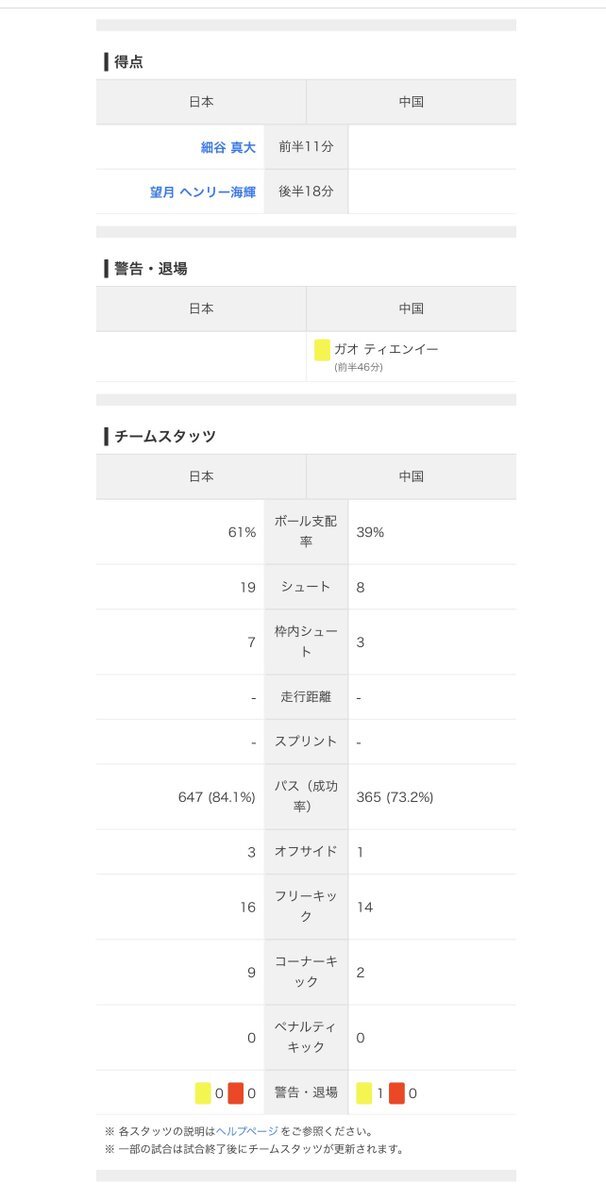Click the 前半11分 goal time cell
The width and height of the screenshot is (606, 1200).
pos(306,147)
